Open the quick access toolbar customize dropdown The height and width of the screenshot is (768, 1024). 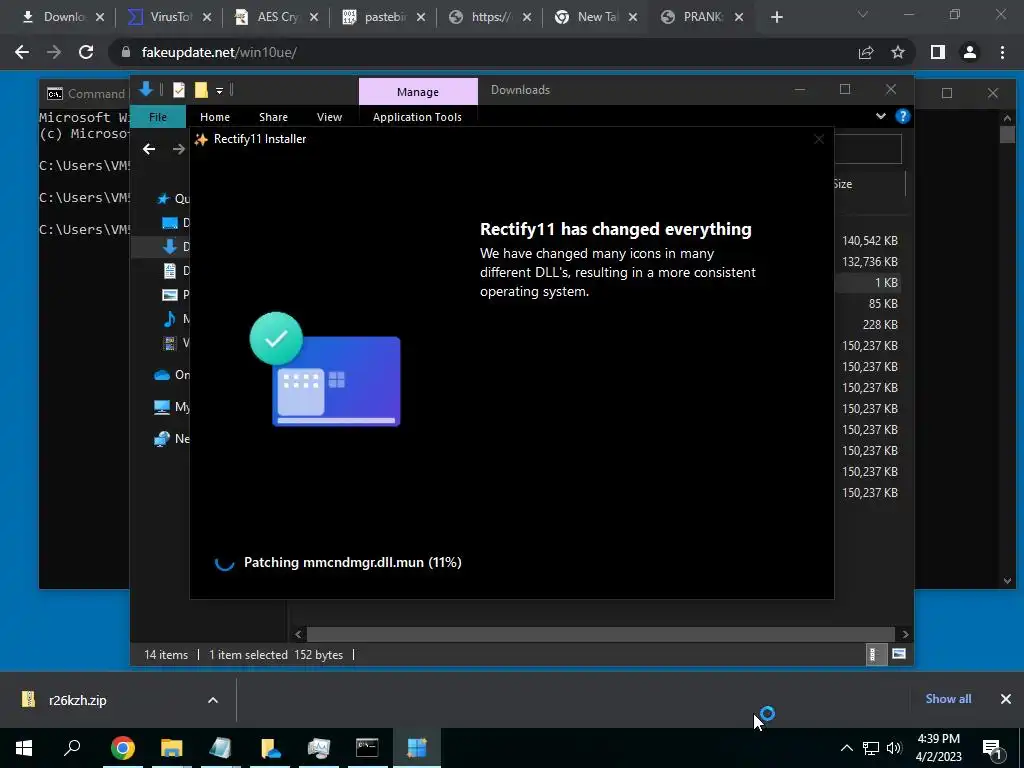click(219, 91)
